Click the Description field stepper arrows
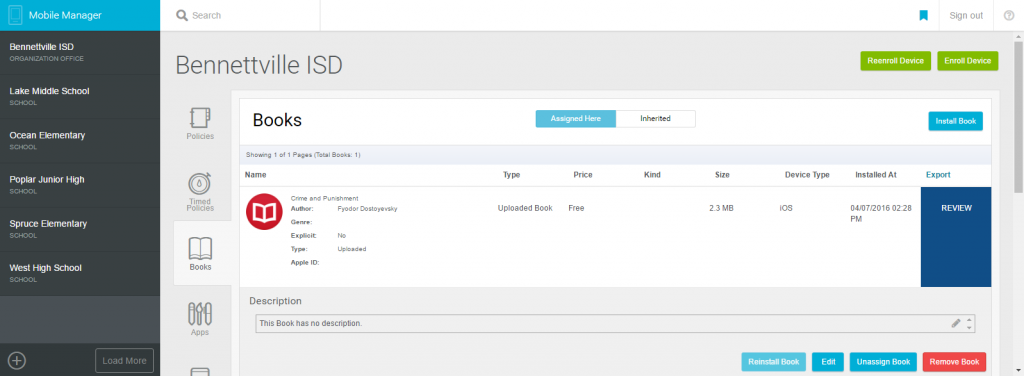Image resolution: width=1024 pixels, height=376 pixels. click(969, 323)
